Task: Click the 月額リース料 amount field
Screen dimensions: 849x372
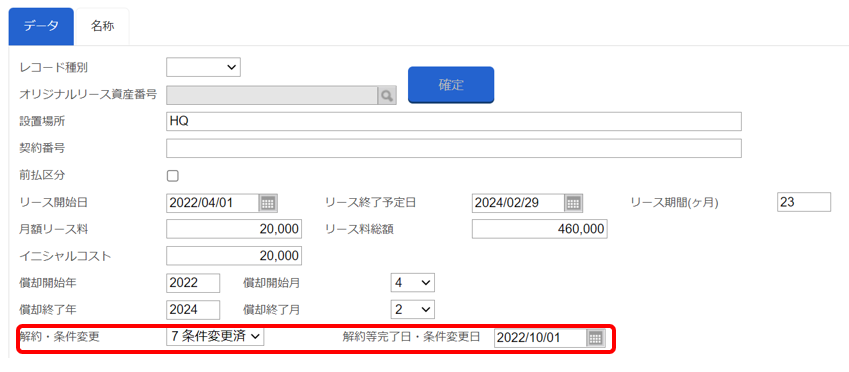Action: (x=234, y=230)
